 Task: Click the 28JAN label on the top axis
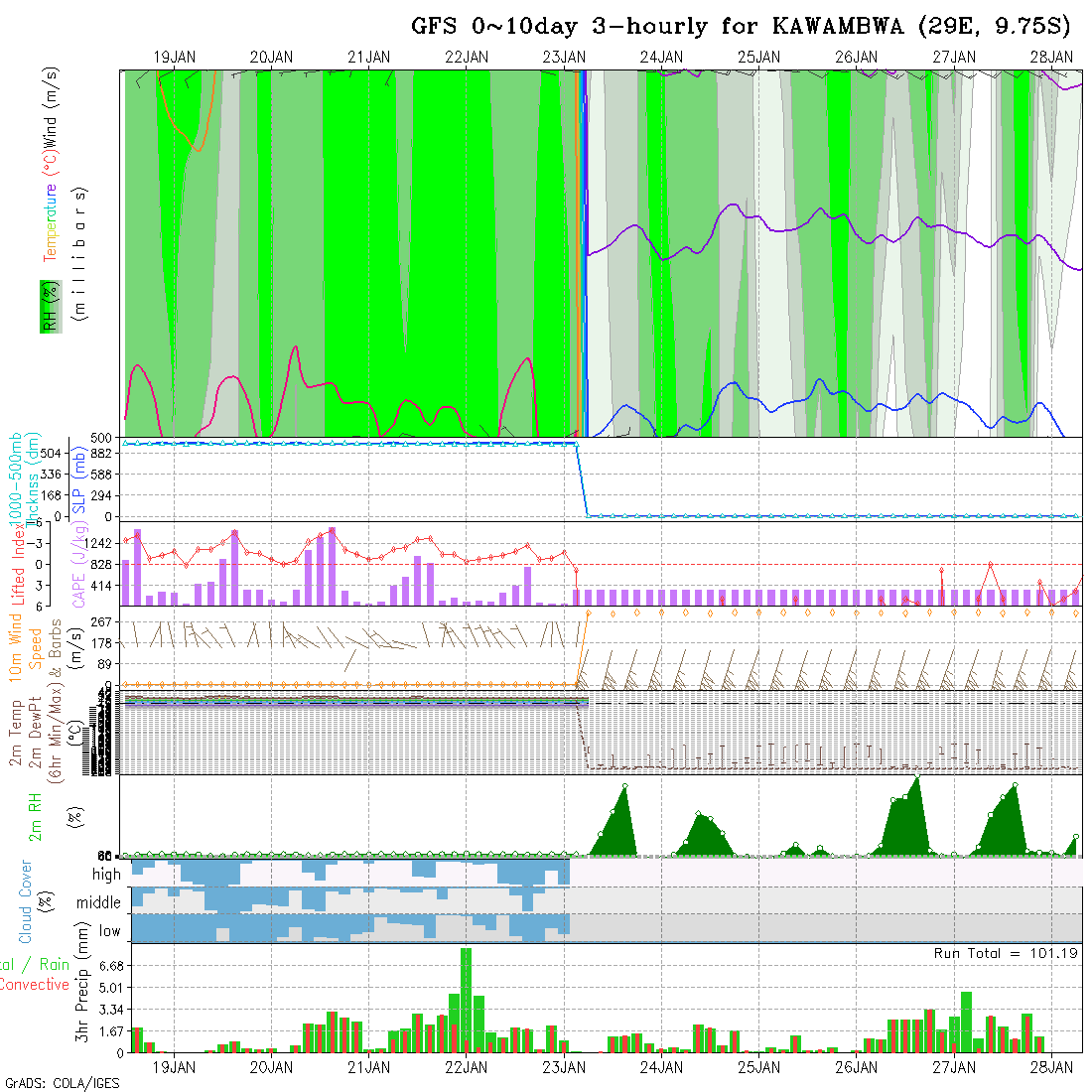coord(1050,58)
